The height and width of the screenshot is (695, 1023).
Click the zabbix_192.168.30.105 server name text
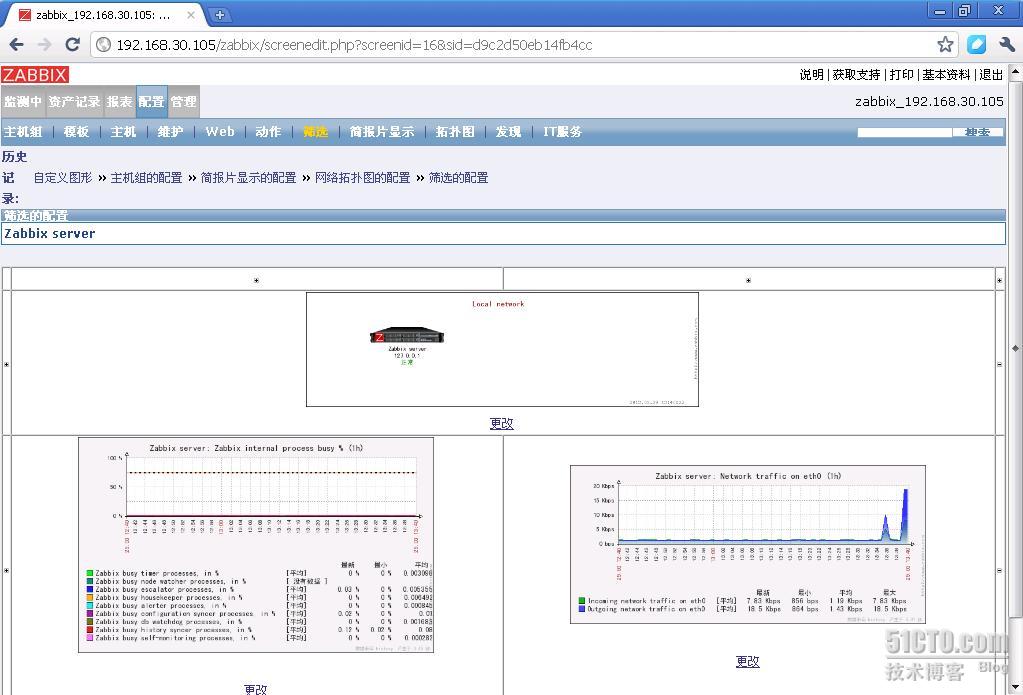[929, 101]
